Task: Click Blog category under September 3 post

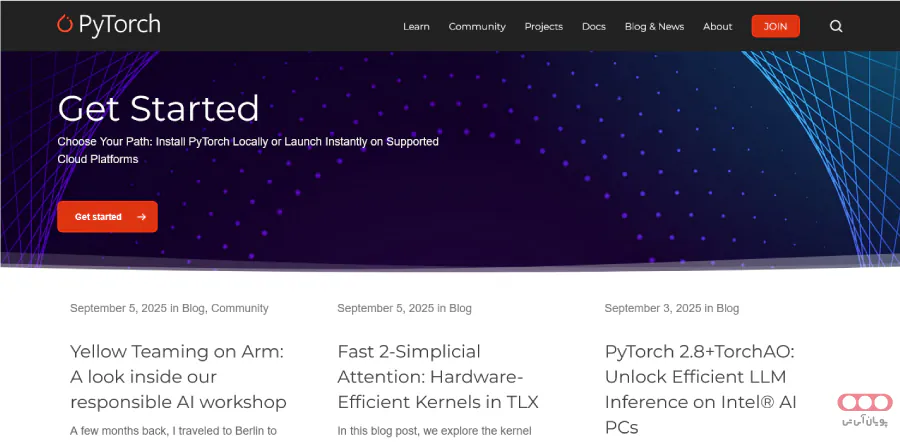Action: coord(728,308)
